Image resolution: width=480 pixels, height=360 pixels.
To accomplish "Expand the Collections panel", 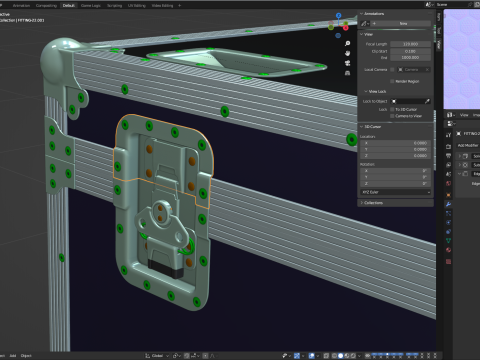I will pos(362,203).
